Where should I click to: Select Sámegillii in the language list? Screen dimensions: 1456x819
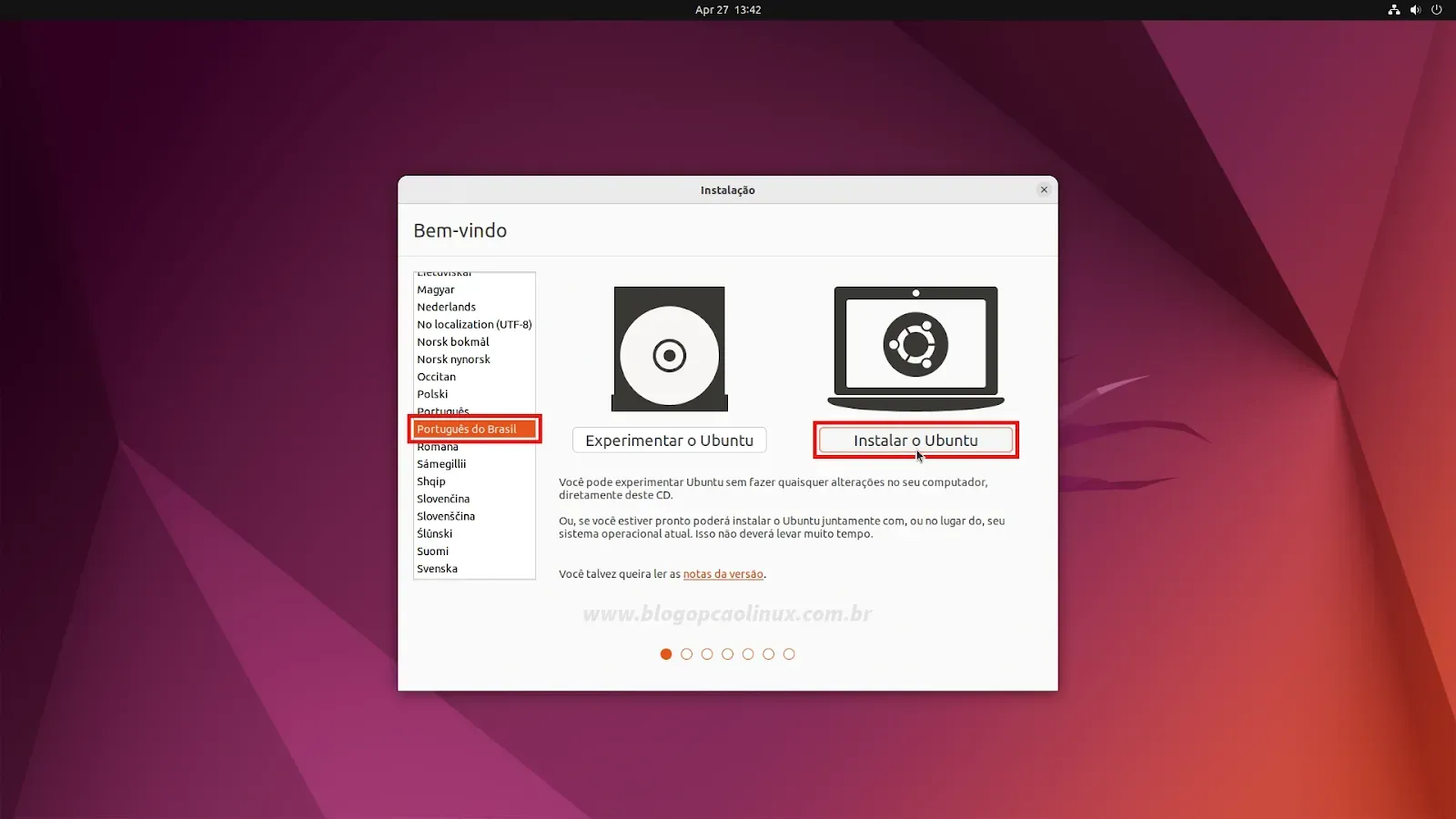[x=474, y=464]
